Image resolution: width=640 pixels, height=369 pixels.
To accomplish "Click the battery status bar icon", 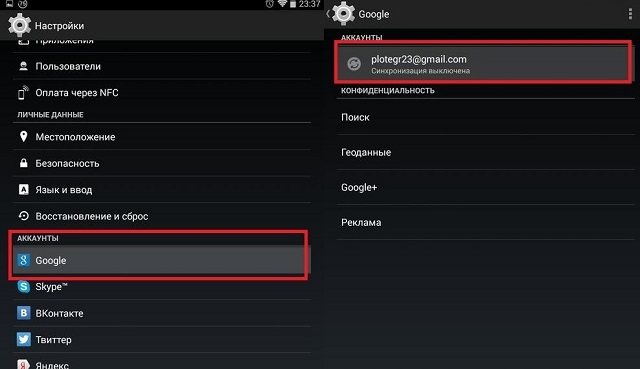I will [293, 4].
